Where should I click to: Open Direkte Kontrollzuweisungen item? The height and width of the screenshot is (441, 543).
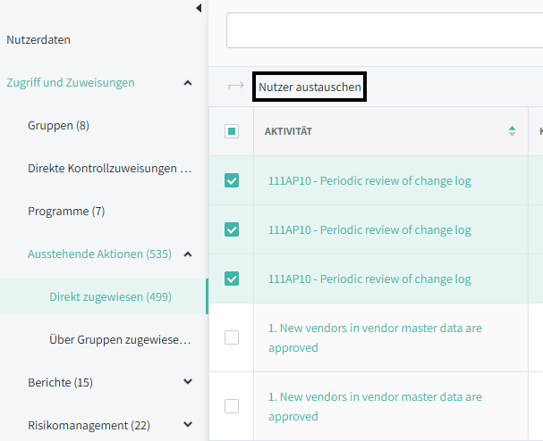(x=110, y=168)
